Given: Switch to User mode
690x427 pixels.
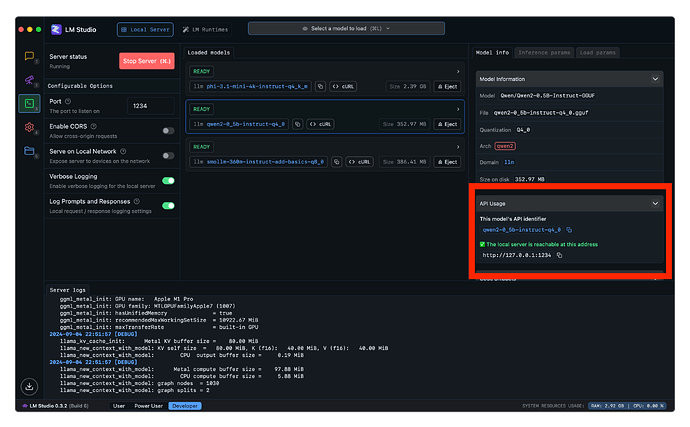Looking at the screenshot, I should click(x=119, y=406).
